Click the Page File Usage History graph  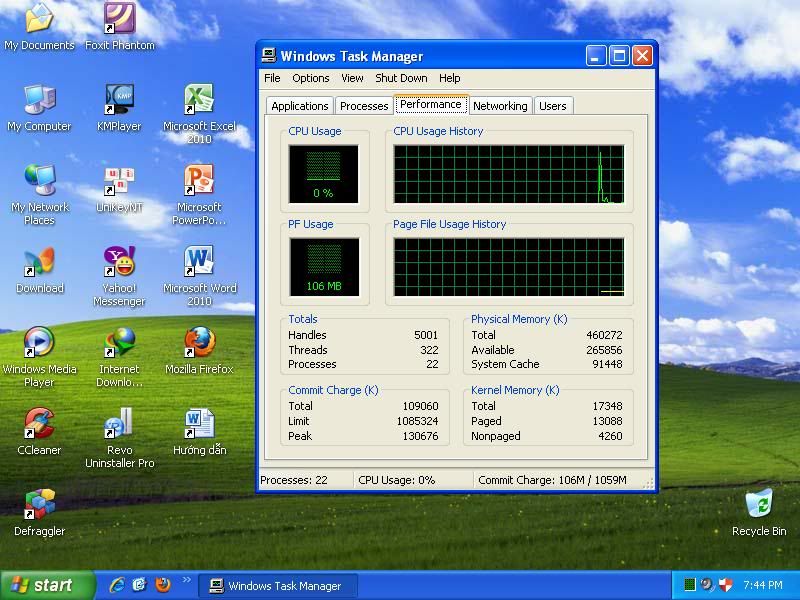pos(509,267)
